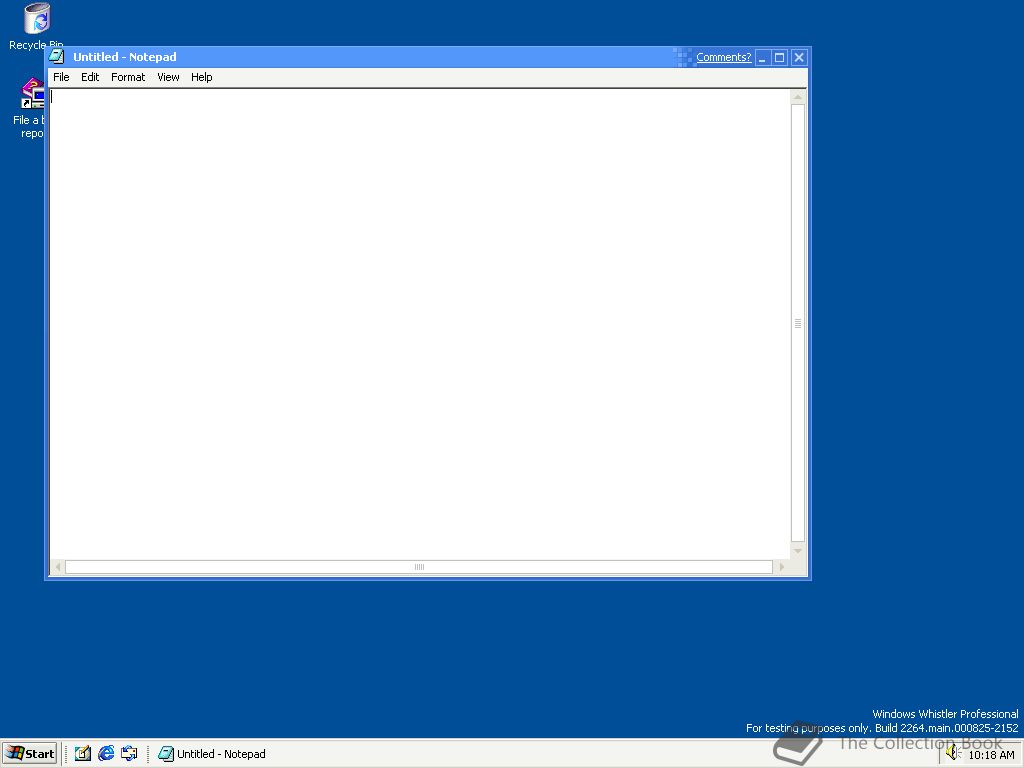
Task: Open the Help menu
Action: pyautogui.click(x=202, y=77)
